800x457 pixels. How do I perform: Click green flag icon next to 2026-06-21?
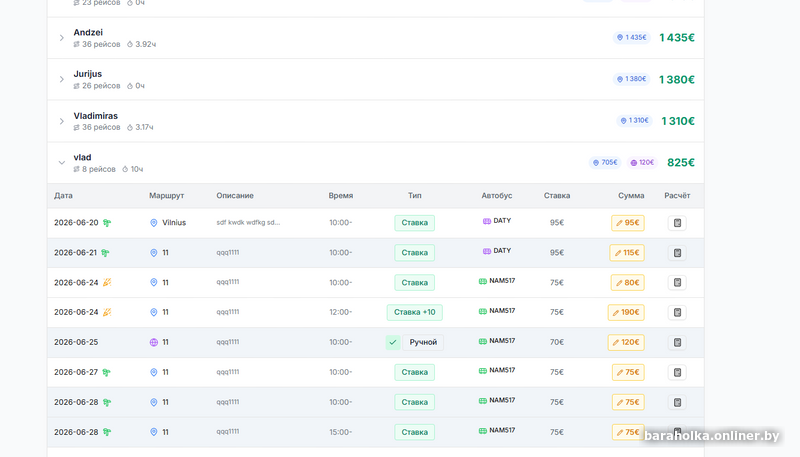105,253
